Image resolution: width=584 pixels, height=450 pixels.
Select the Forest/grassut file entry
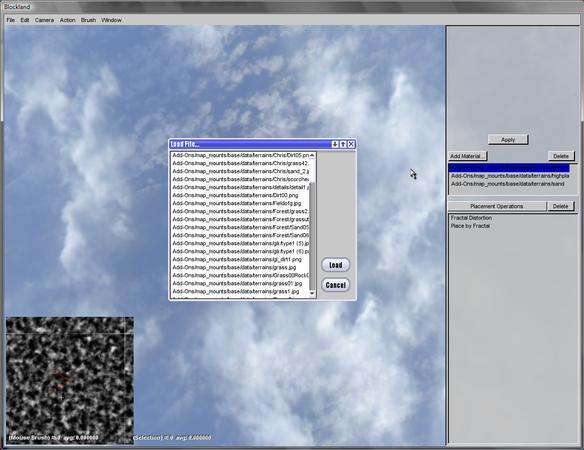pos(241,219)
